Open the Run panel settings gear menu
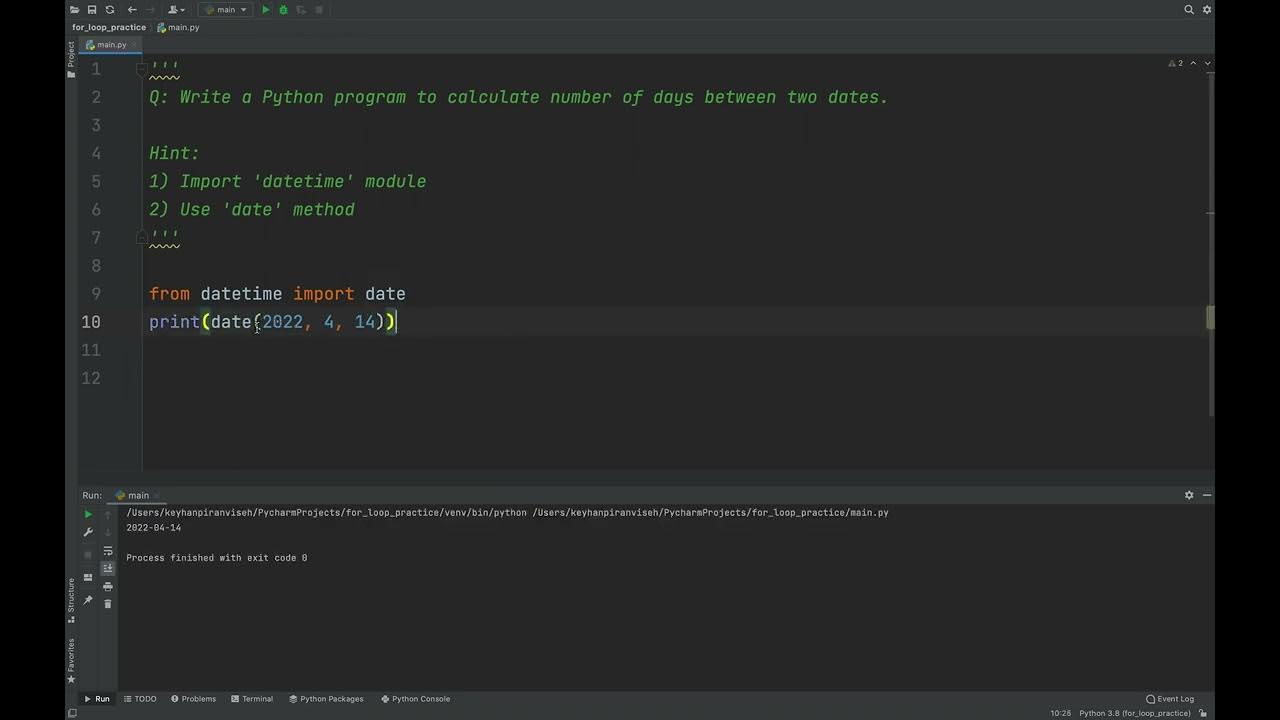 tap(1189, 495)
